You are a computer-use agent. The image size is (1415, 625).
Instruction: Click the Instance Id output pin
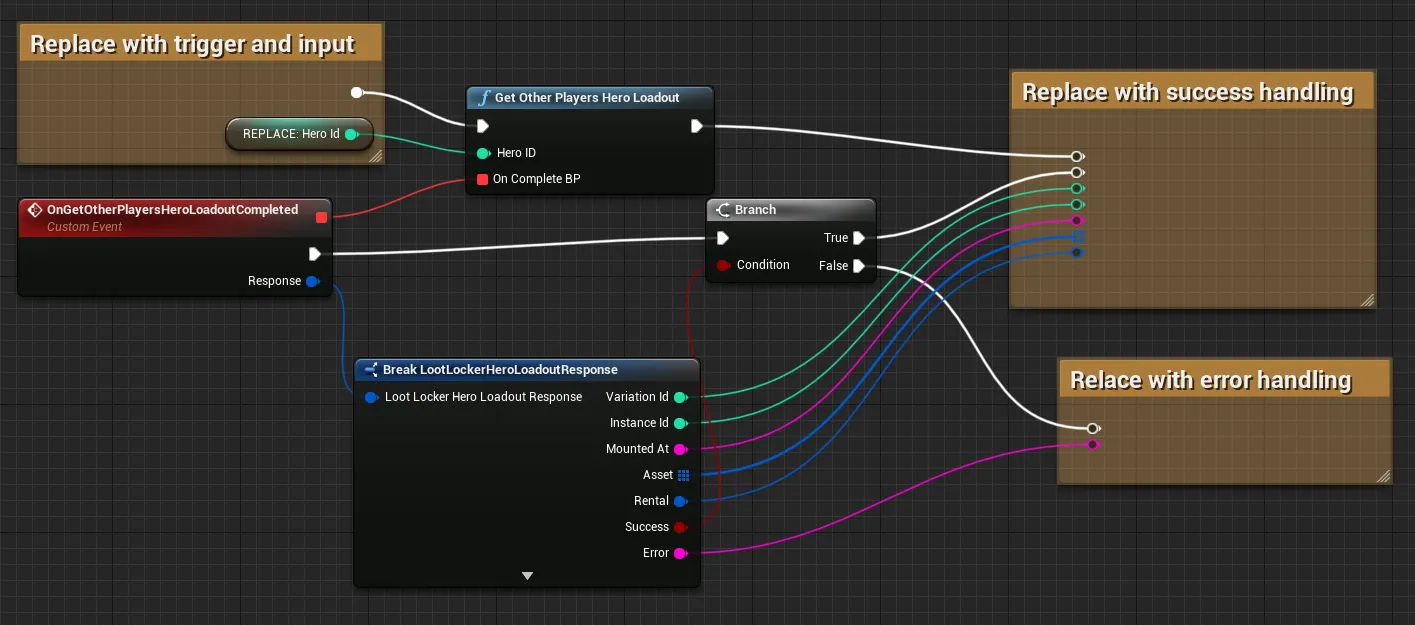[681, 423]
